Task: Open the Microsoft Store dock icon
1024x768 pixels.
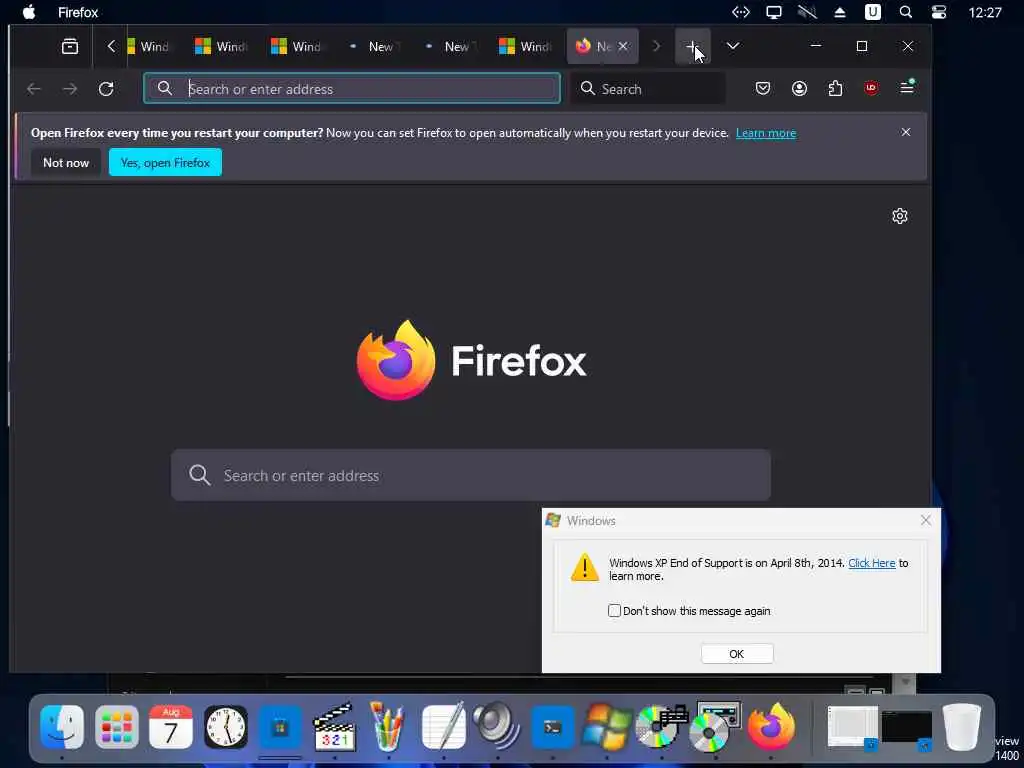Action: 280,727
